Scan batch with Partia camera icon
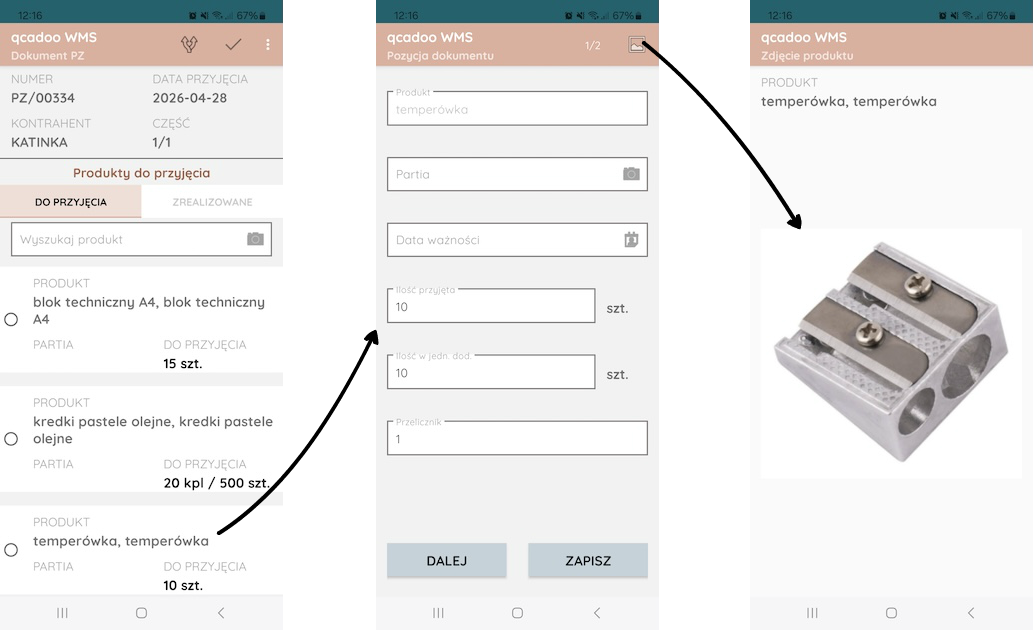1033x630 pixels. tap(631, 173)
